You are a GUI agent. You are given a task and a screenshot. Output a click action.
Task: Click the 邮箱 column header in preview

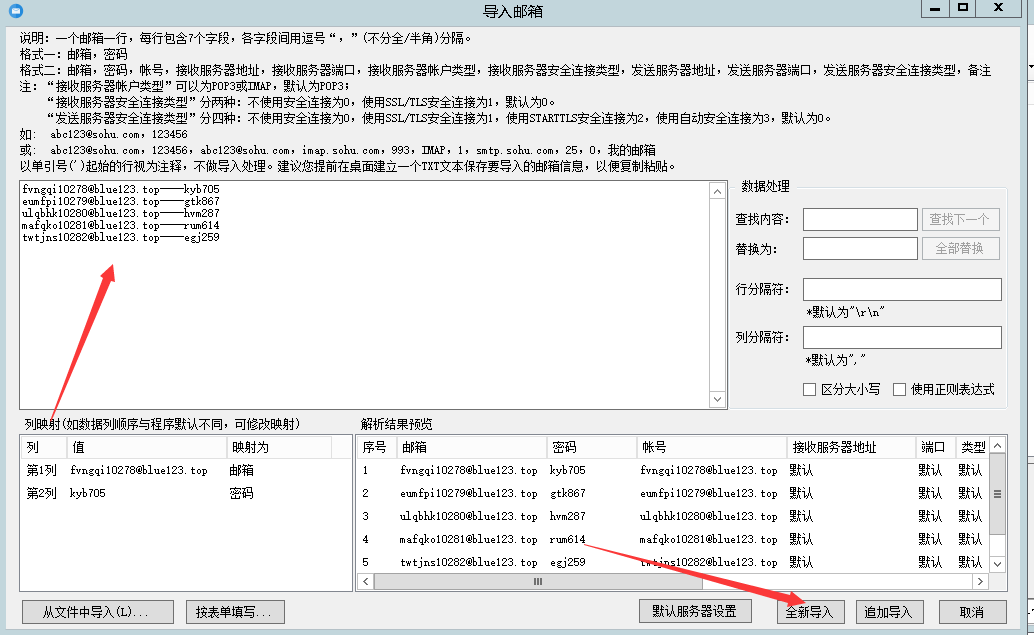point(471,447)
